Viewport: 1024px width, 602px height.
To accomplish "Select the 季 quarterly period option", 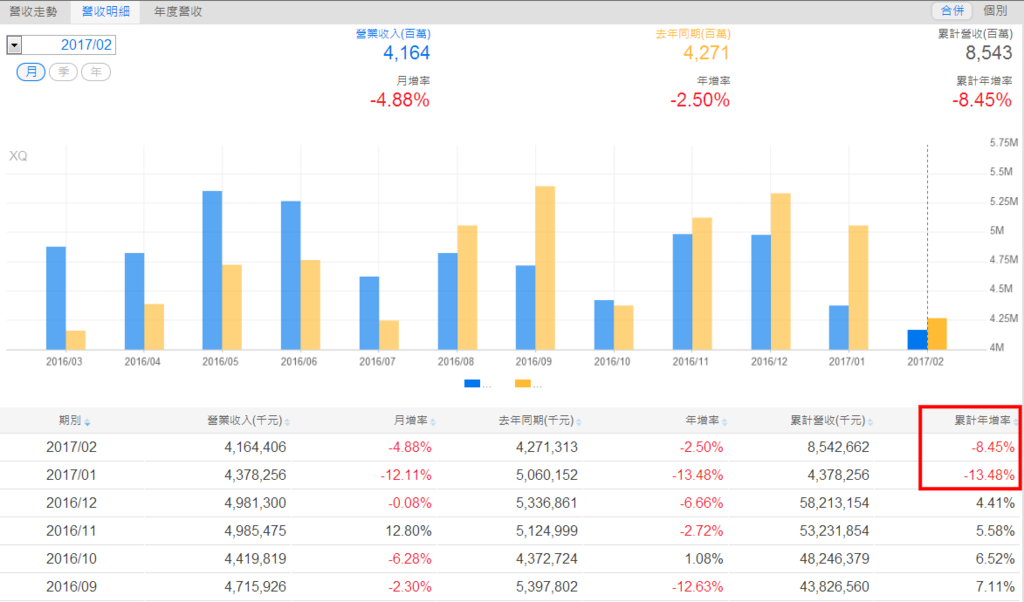I will pos(63,72).
